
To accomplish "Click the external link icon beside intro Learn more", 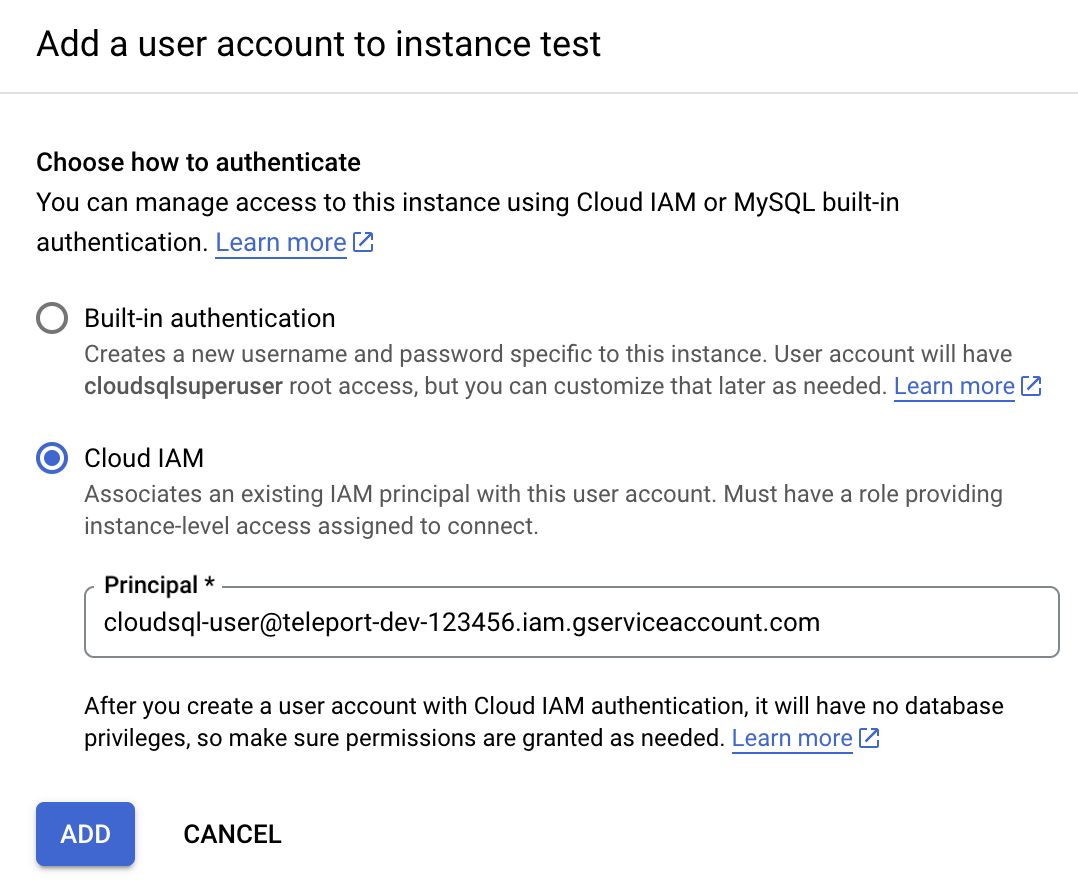I will [x=363, y=242].
